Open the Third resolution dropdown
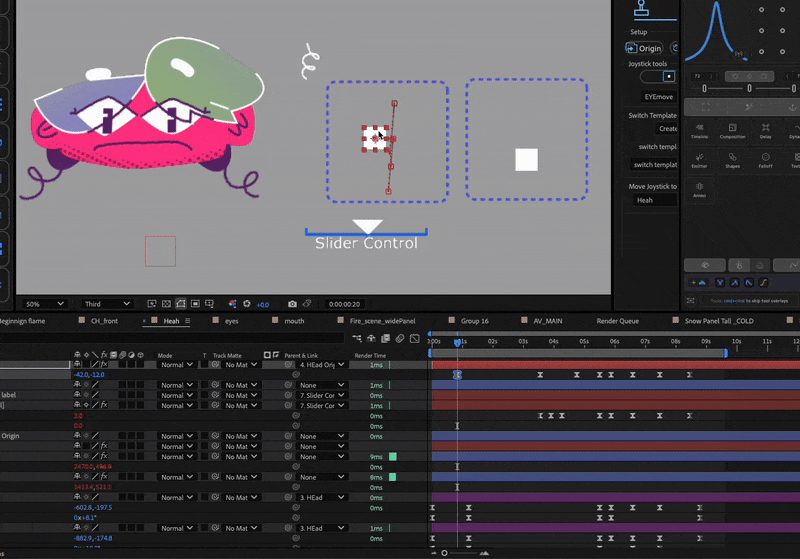This screenshot has width=800, height=559. (106, 304)
